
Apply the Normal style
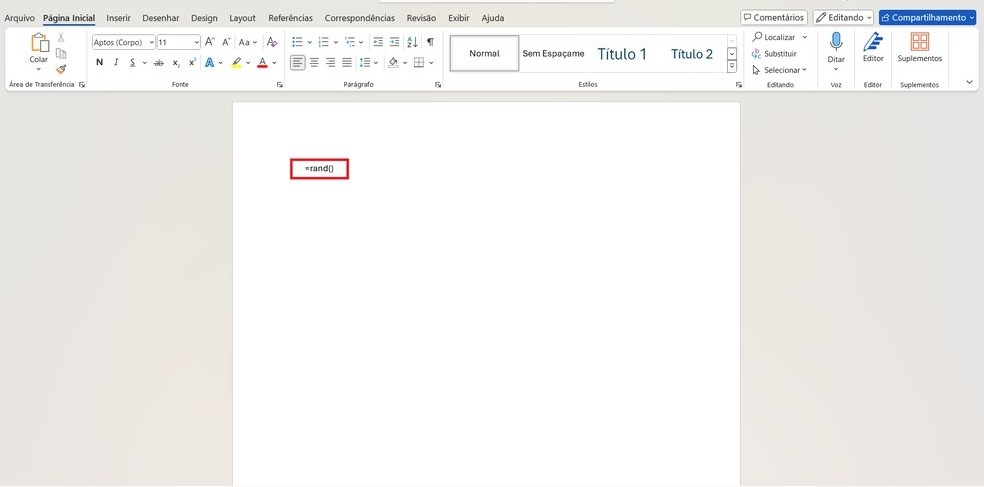484,53
